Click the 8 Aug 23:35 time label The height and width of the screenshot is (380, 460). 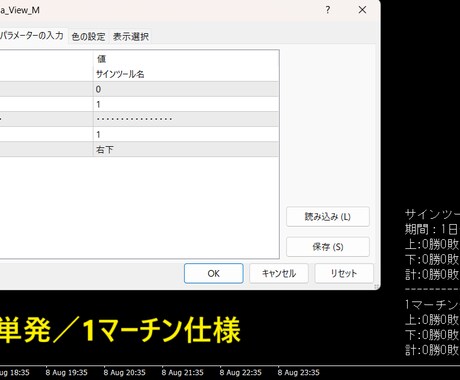tap(298, 372)
